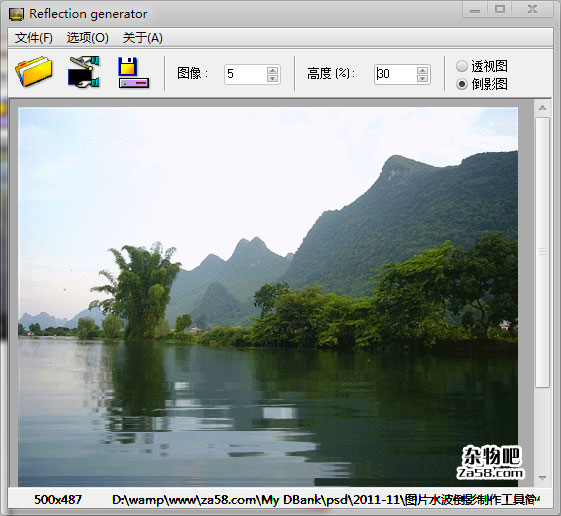Open the 文件(F) menu
This screenshot has height=516, width=561.
(34, 38)
